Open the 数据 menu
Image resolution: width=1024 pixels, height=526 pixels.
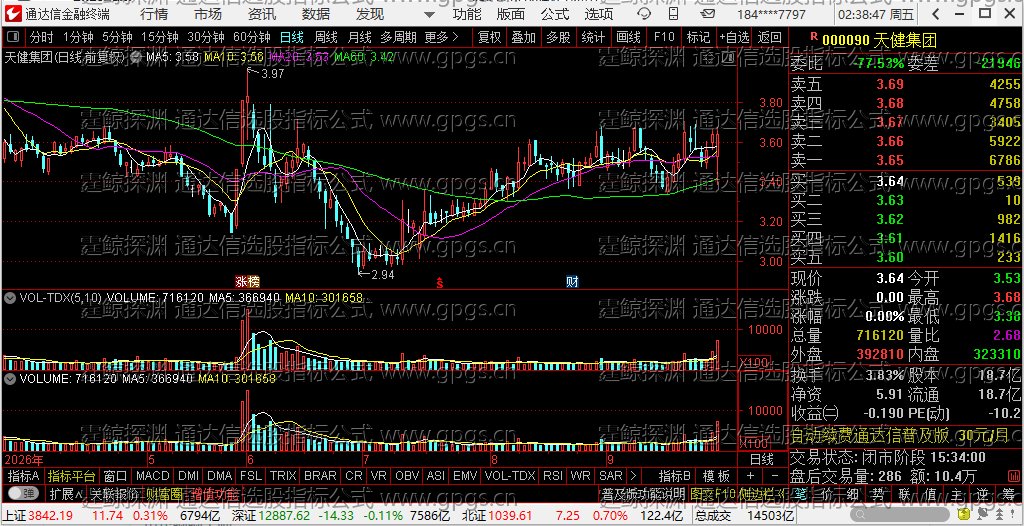316,14
